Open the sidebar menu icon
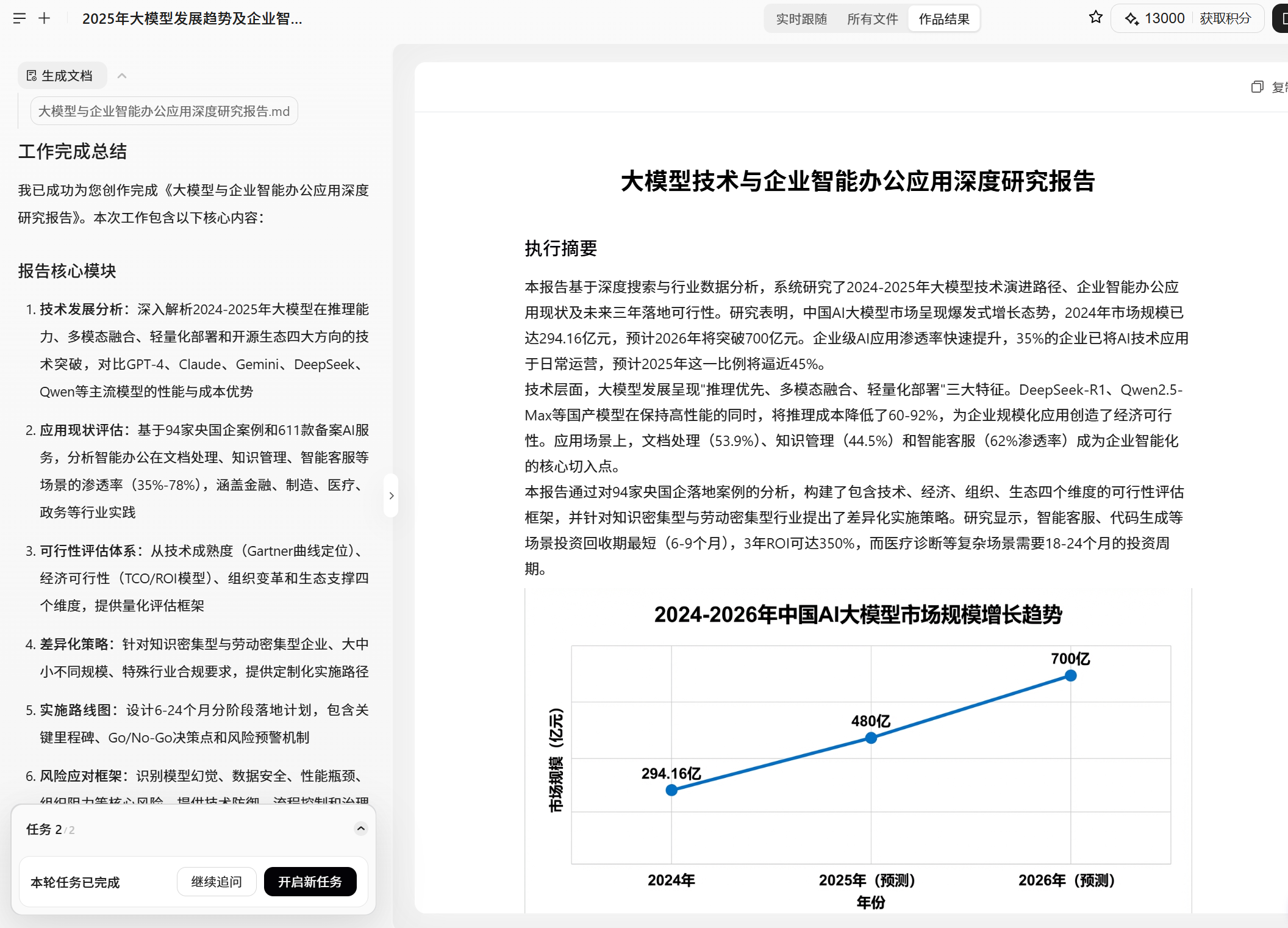This screenshot has width=1288, height=928. point(20,18)
